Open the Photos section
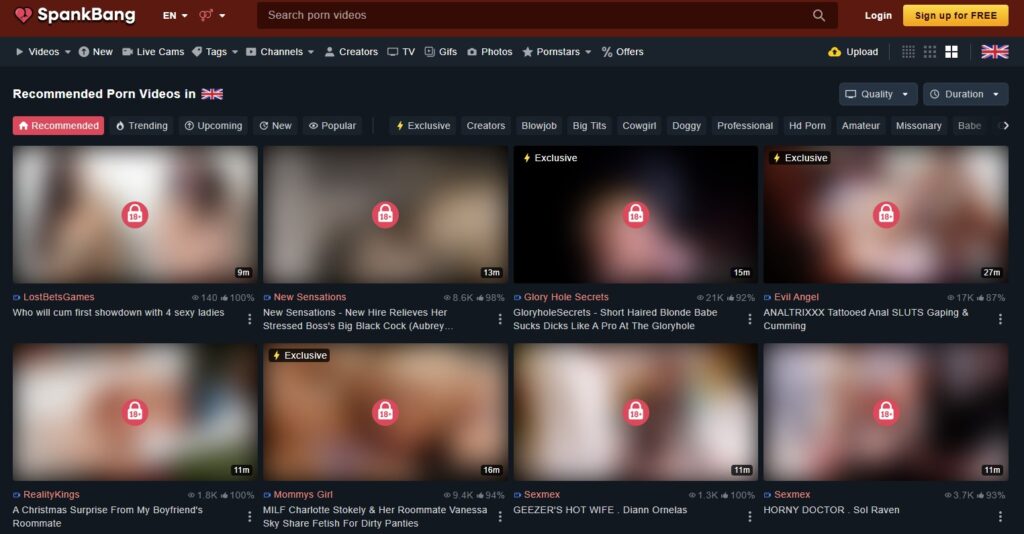The image size is (1024, 534). (x=489, y=52)
